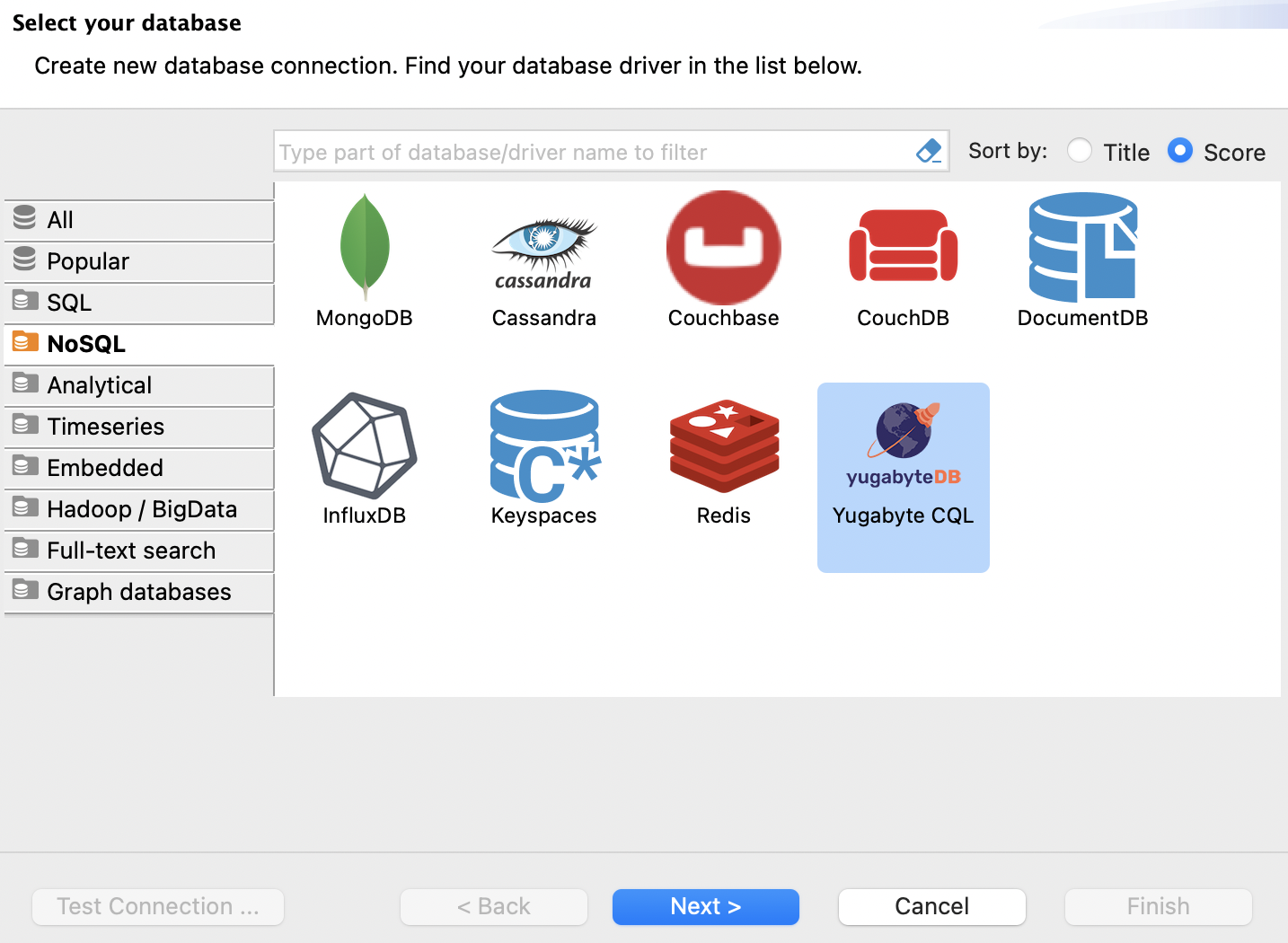The height and width of the screenshot is (943, 1288).
Task: Select the CouchDB driver
Action: (903, 260)
